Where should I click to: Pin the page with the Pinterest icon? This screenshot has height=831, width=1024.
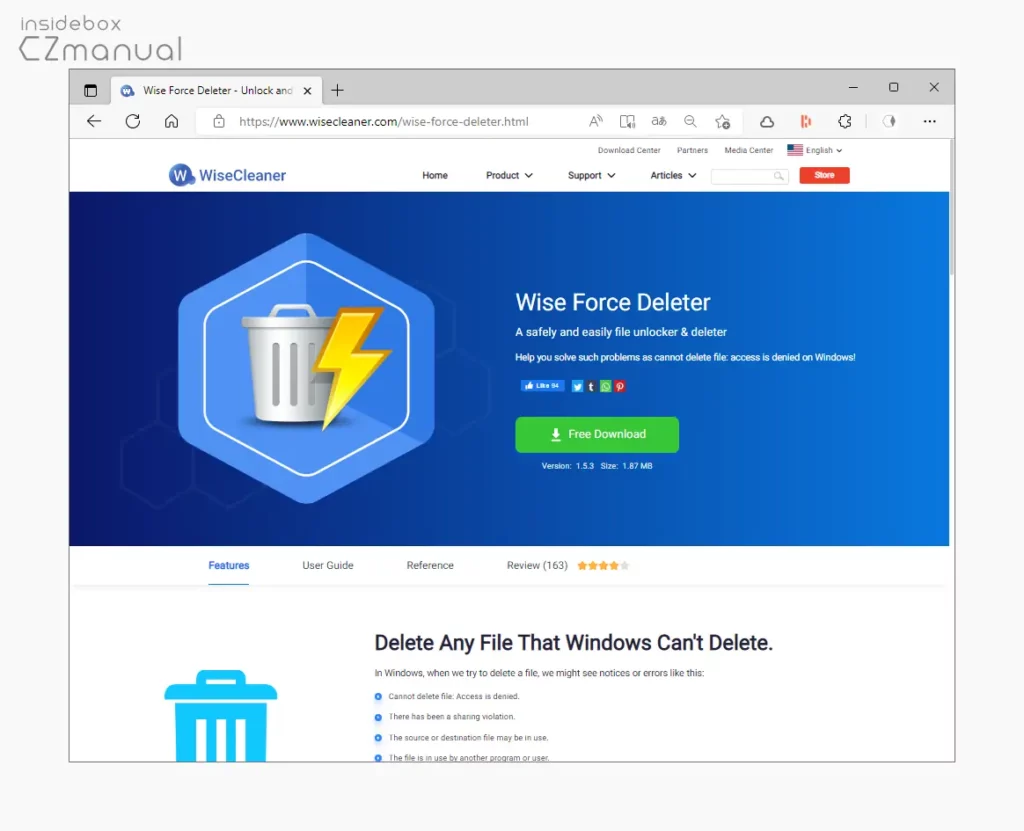pyautogui.click(x=620, y=386)
